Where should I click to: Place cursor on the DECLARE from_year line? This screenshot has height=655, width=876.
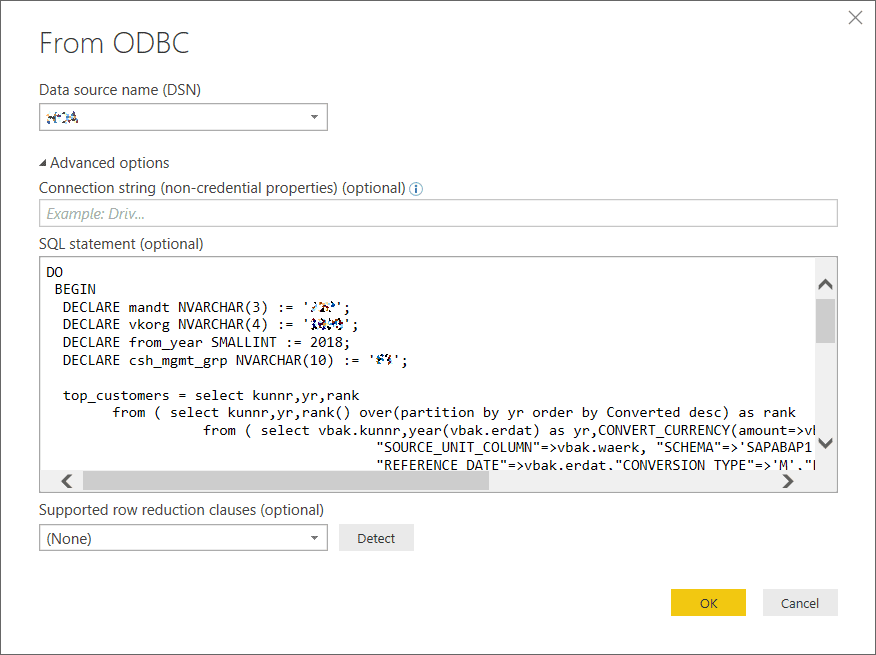[x=200, y=342]
